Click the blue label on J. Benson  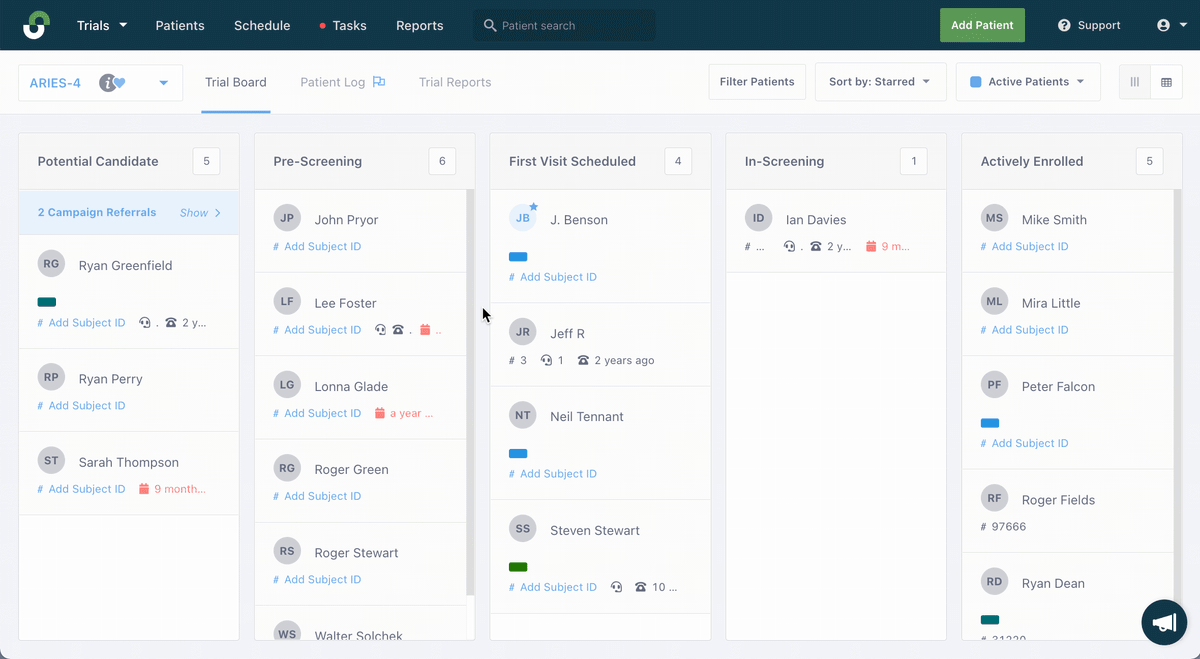coord(518,257)
